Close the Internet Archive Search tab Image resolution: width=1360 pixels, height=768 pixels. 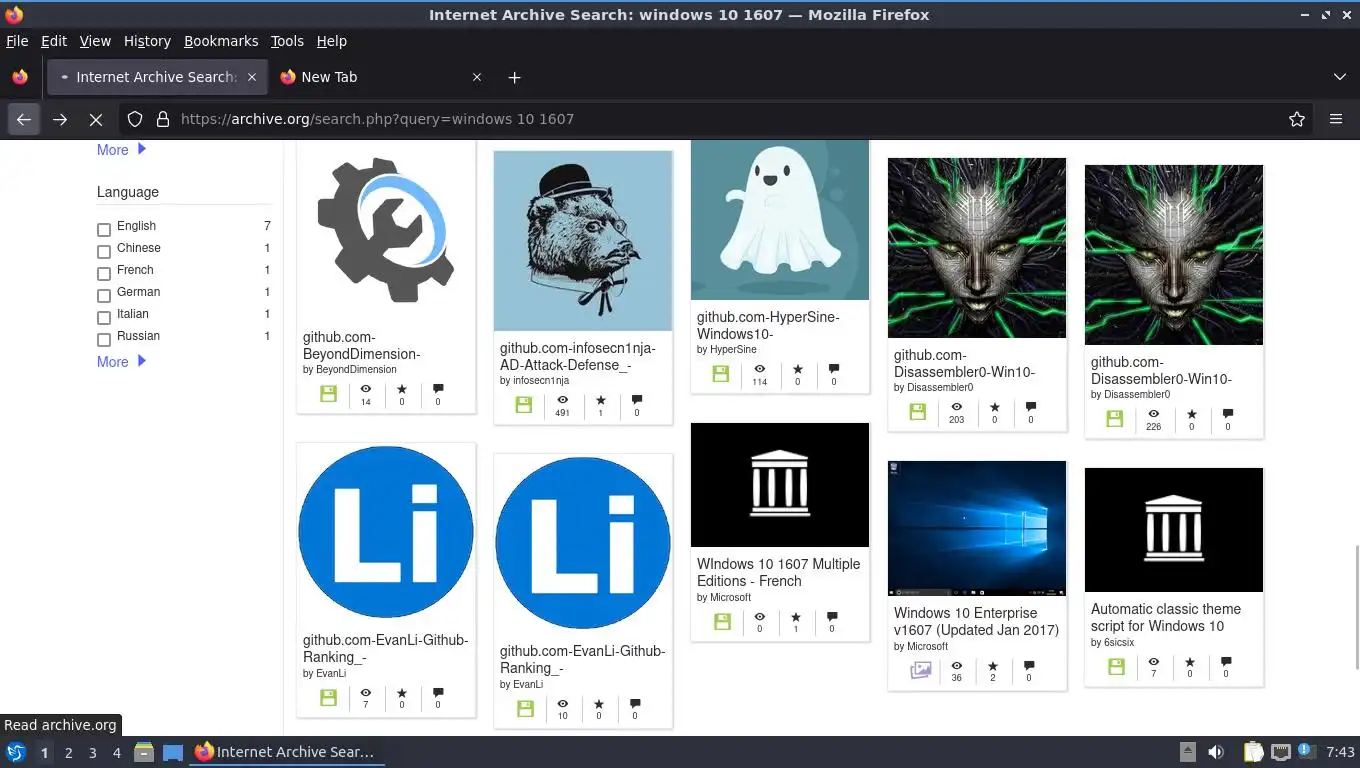252,77
